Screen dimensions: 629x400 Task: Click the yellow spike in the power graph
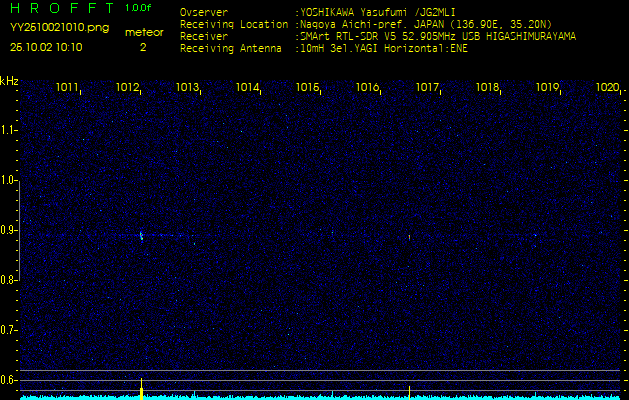pos(141,389)
